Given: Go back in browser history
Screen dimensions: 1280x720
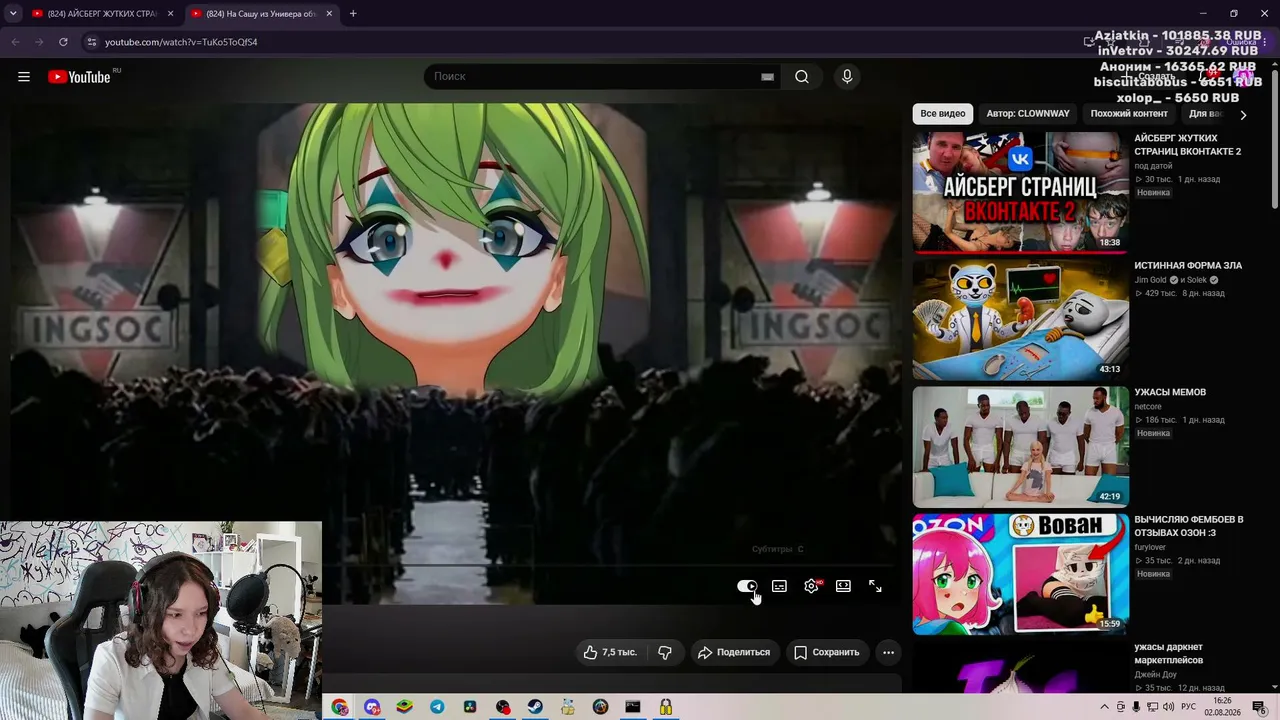Looking at the screenshot, I should (15, 42).
